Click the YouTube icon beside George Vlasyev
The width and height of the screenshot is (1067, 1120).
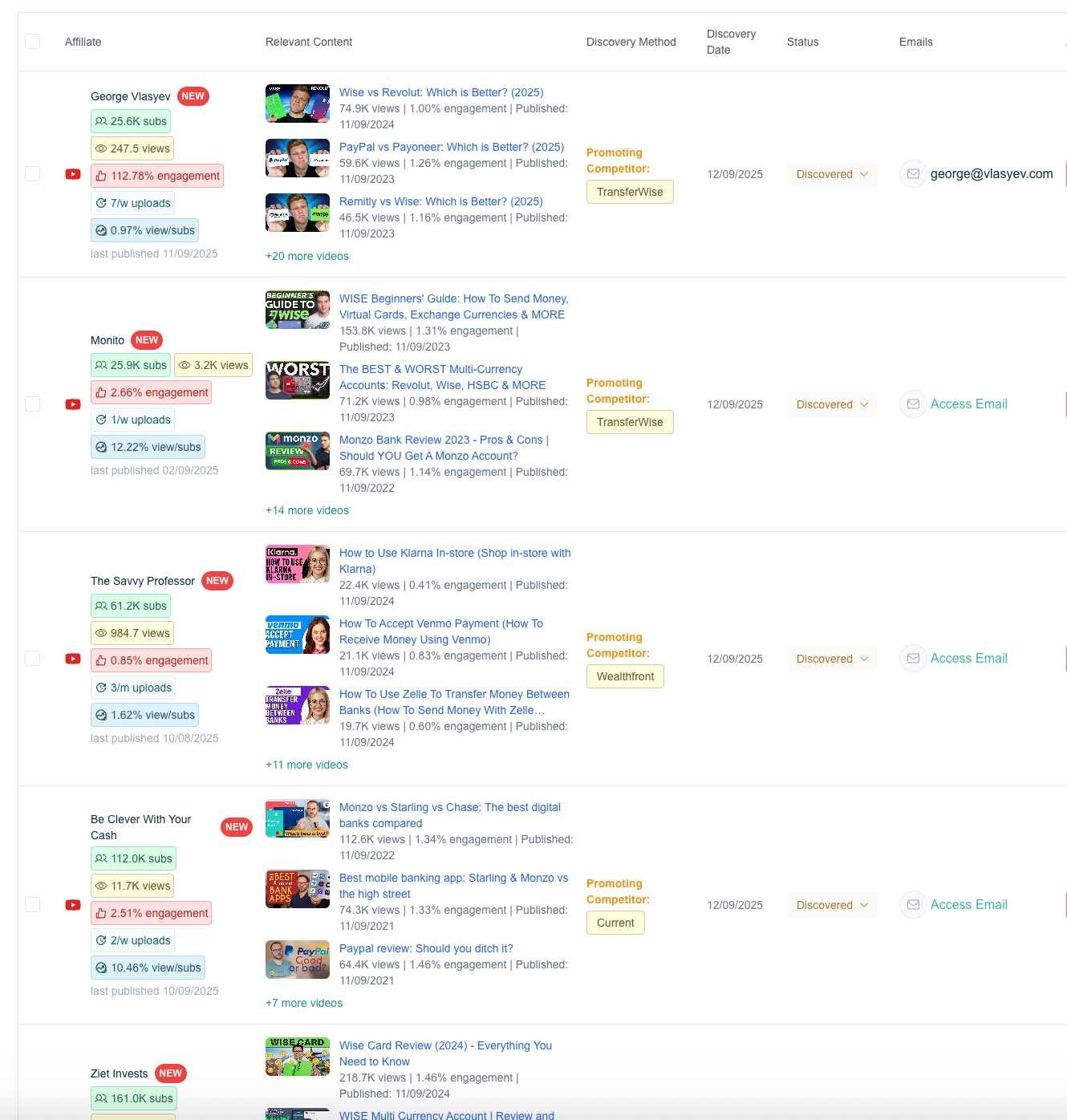coord(73,174)
